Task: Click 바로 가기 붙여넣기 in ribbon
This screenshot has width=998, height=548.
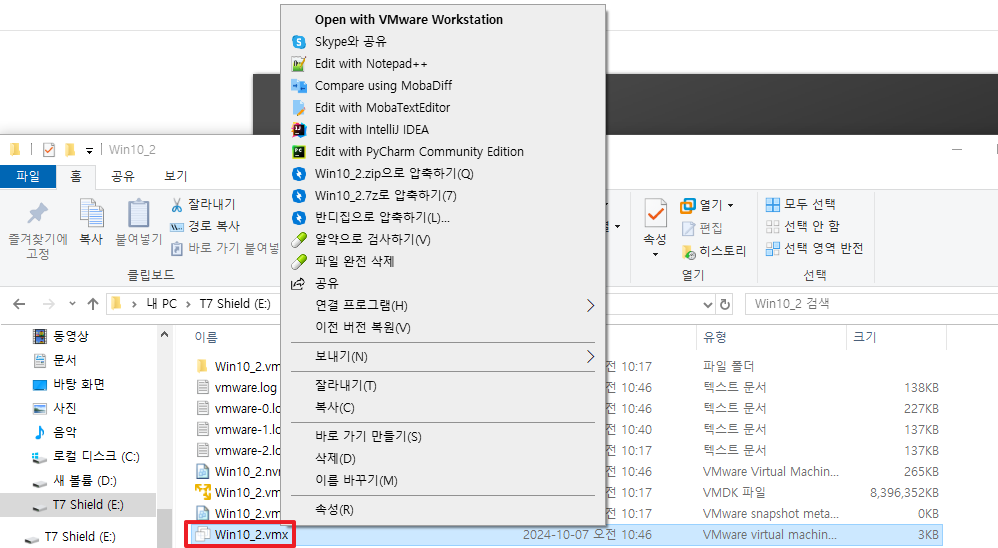Action: pyautogui.click(x=225, y=248)
